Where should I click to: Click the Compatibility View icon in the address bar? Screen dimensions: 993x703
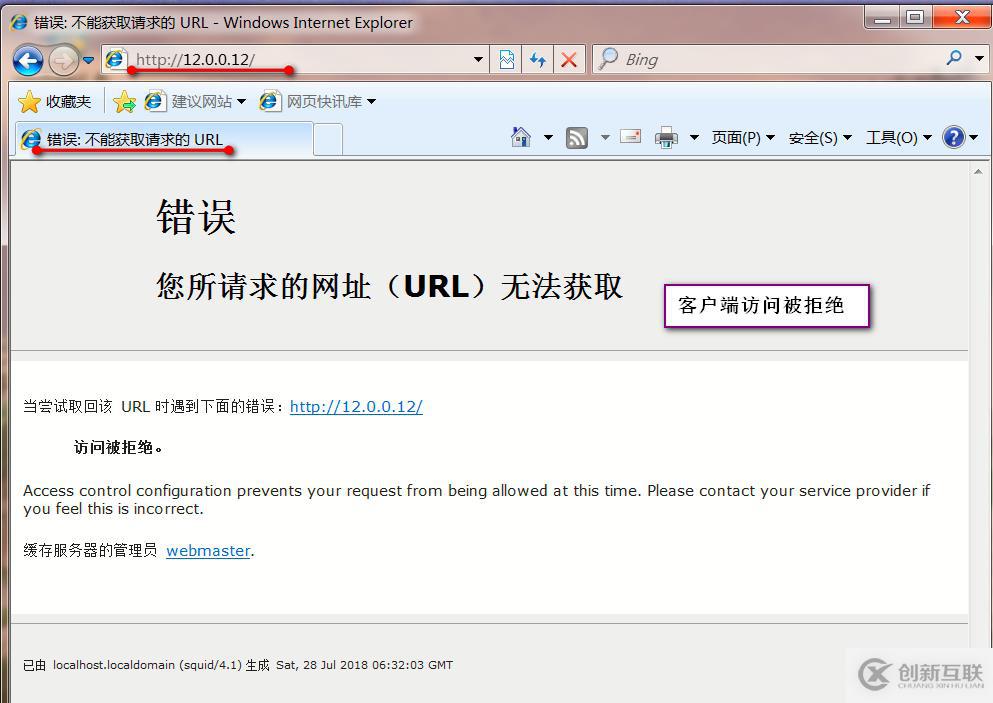coord(506,59)
